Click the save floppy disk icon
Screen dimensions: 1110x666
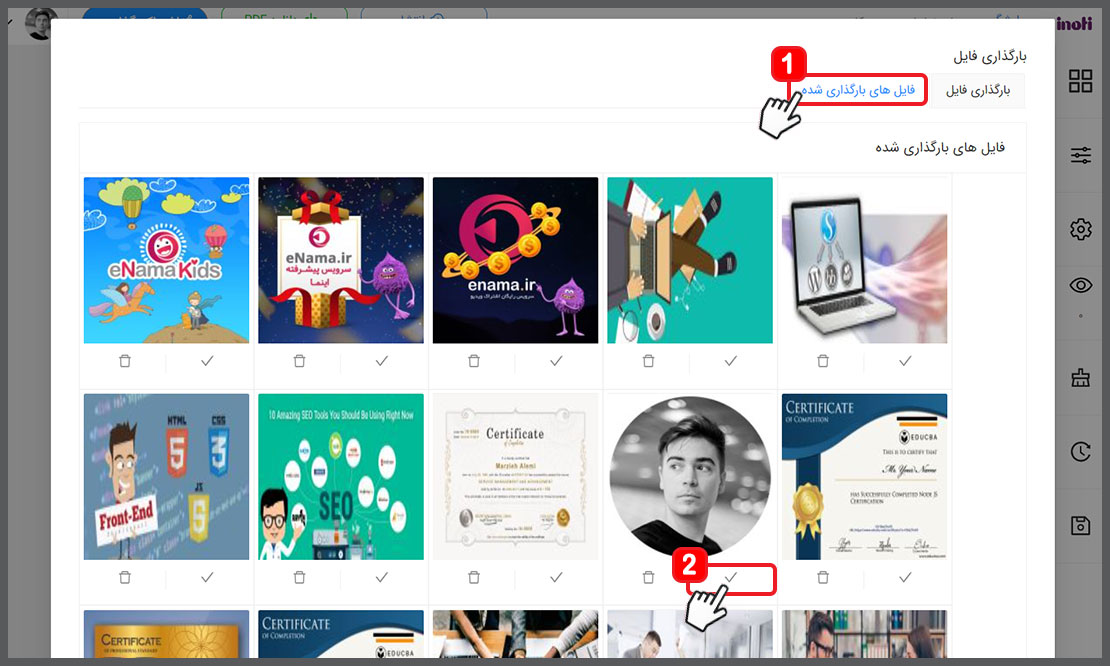[1080, 526]
